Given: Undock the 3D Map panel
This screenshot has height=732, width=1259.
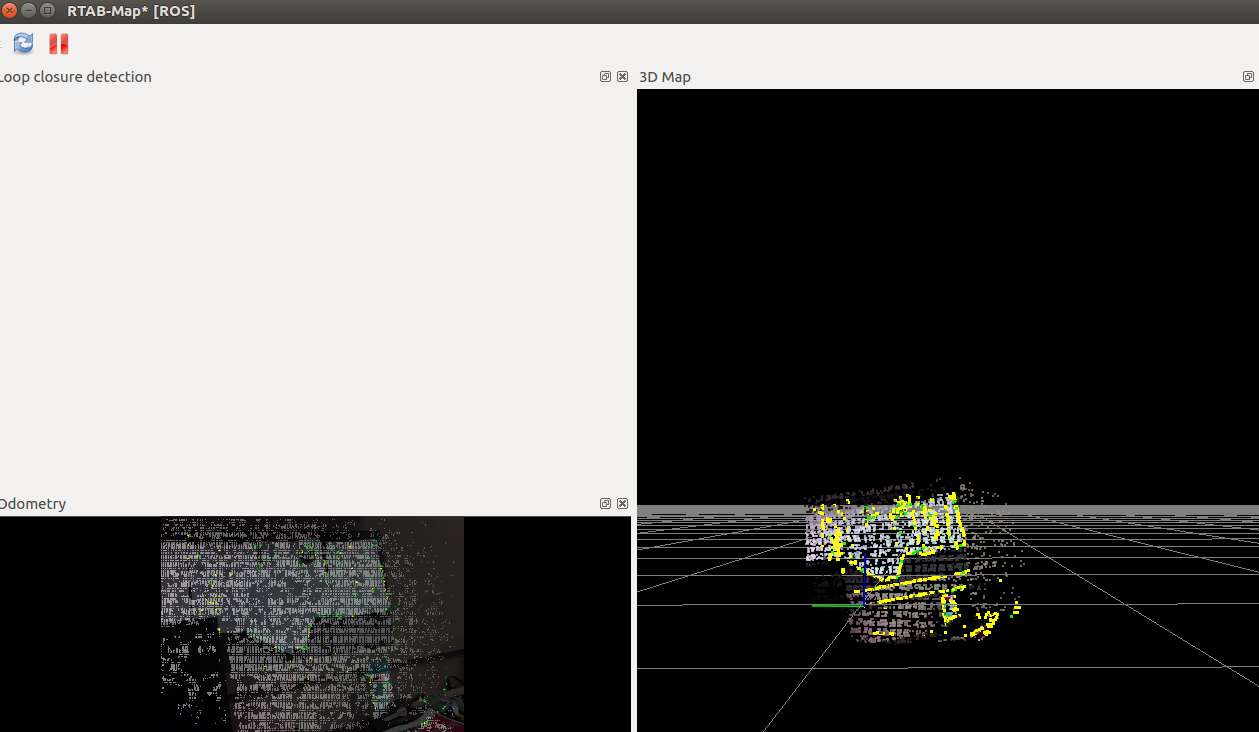Looking at the screenshot, I should coord(1247,76).
